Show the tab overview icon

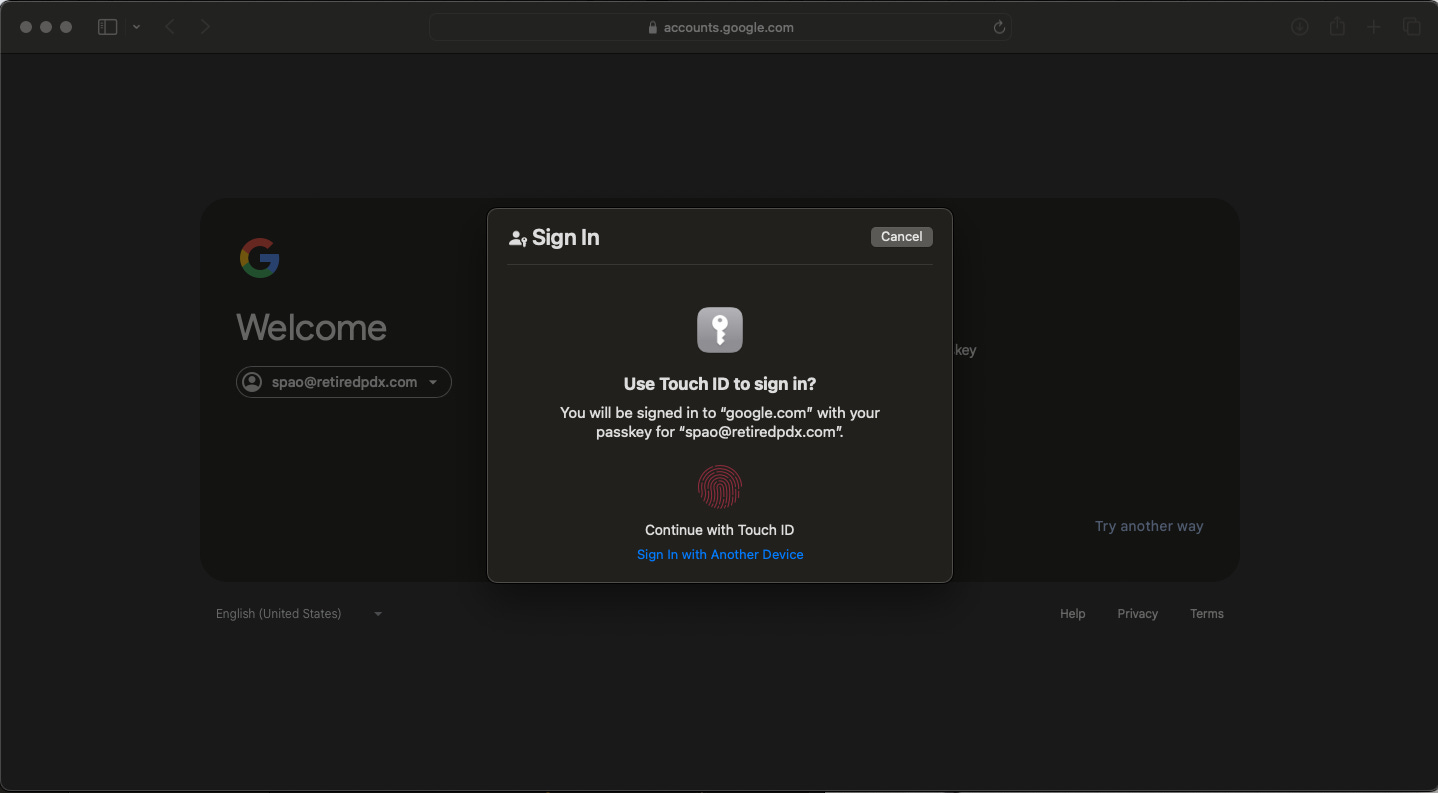click(1411, 27)
